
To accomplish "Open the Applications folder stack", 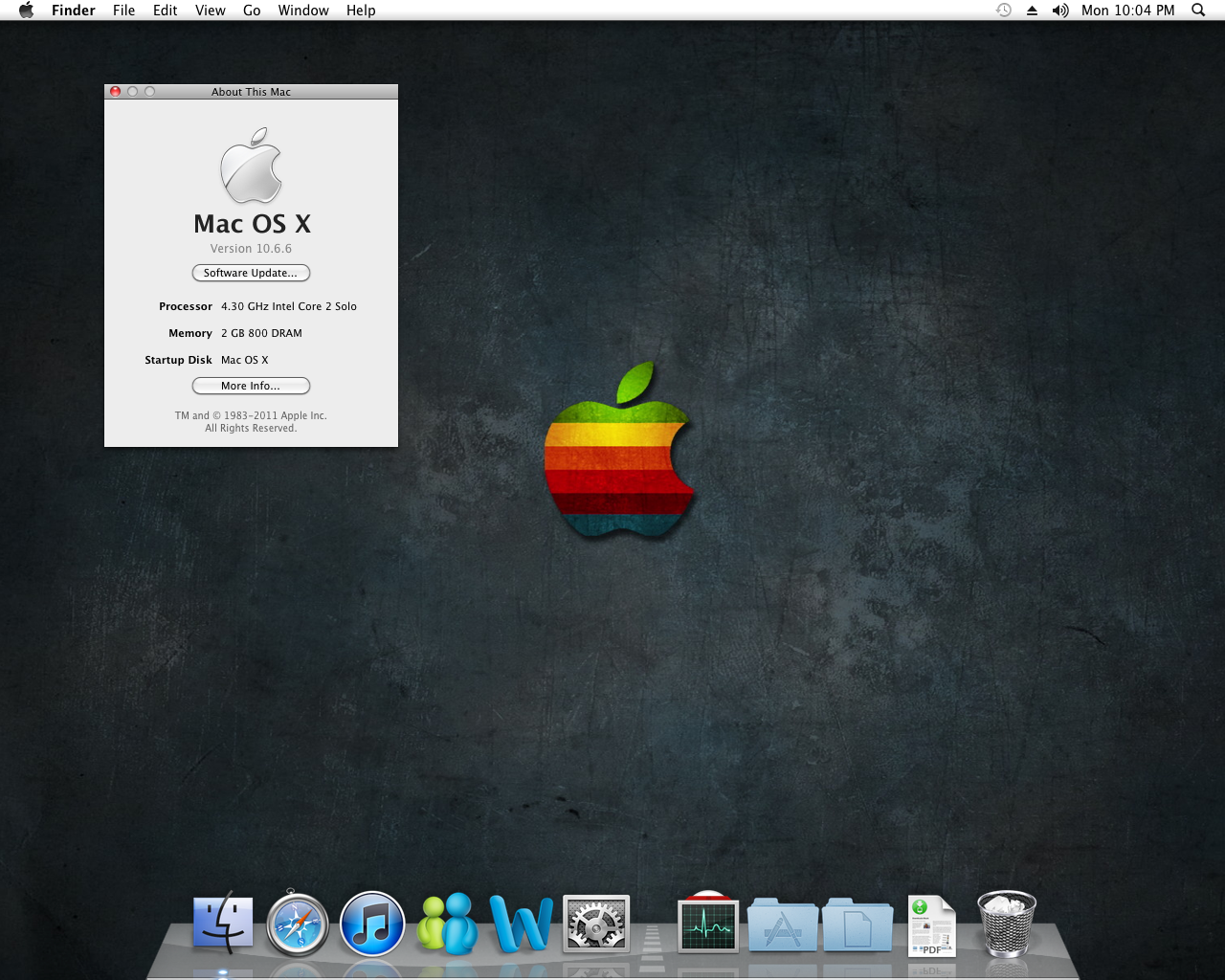I will point(783,924).
